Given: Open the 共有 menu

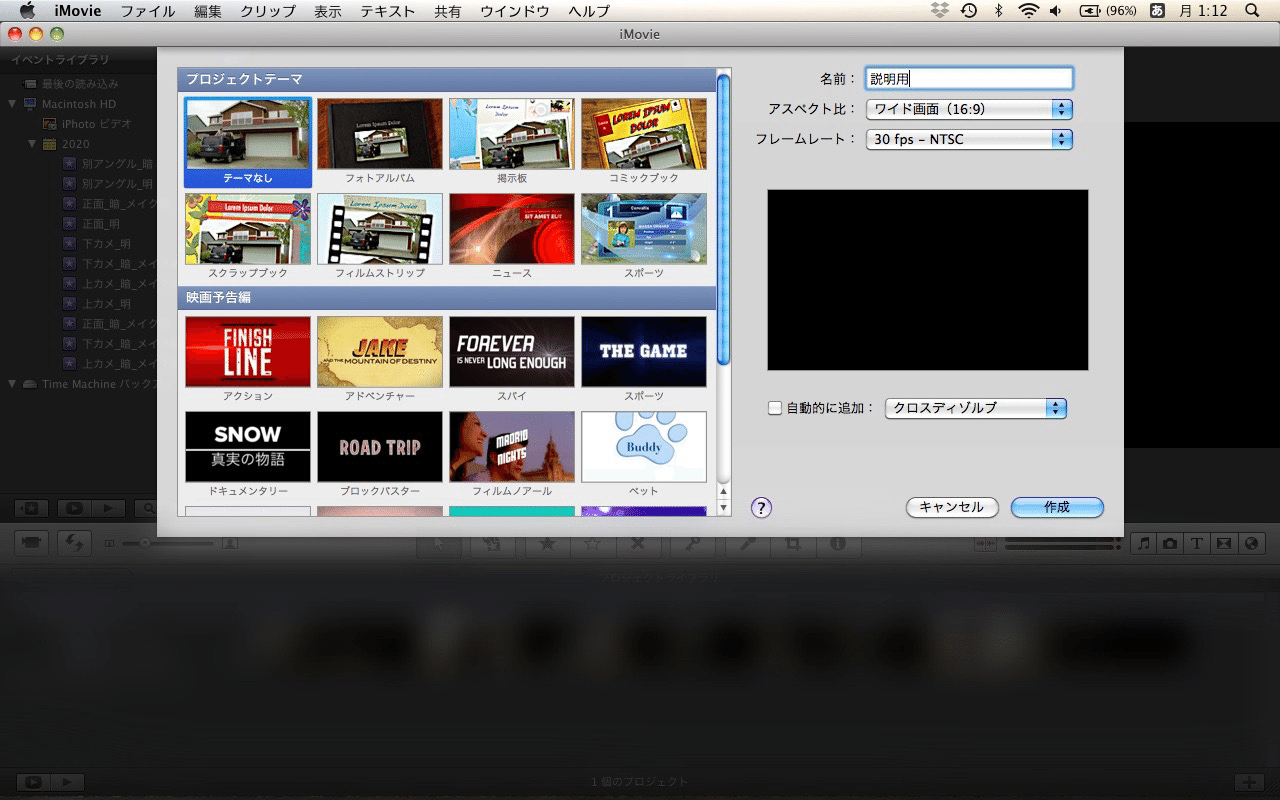Looking at the screenshot, I should tap(448, 11).
